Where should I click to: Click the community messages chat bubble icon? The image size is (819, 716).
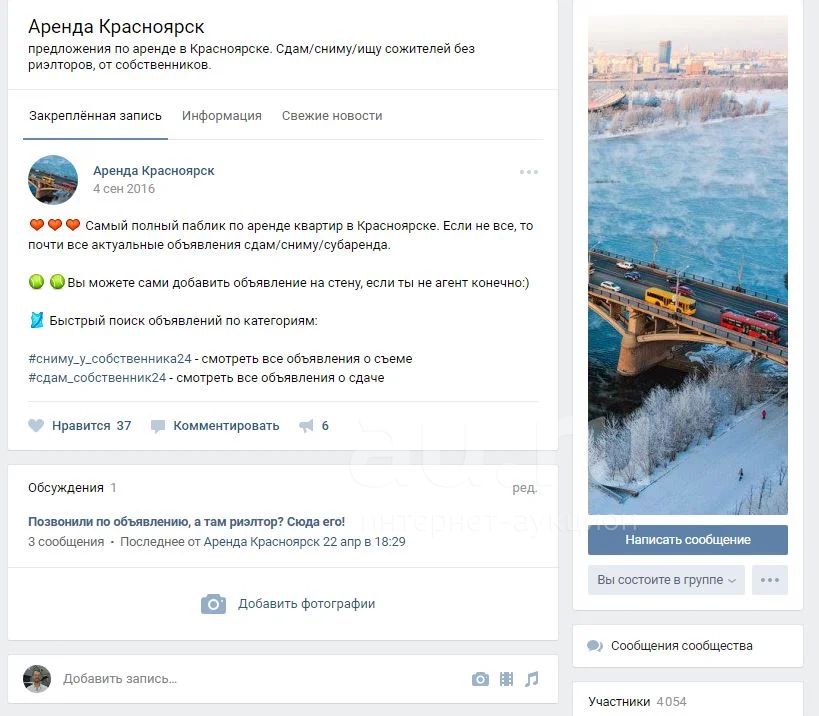tap(595, 646)
